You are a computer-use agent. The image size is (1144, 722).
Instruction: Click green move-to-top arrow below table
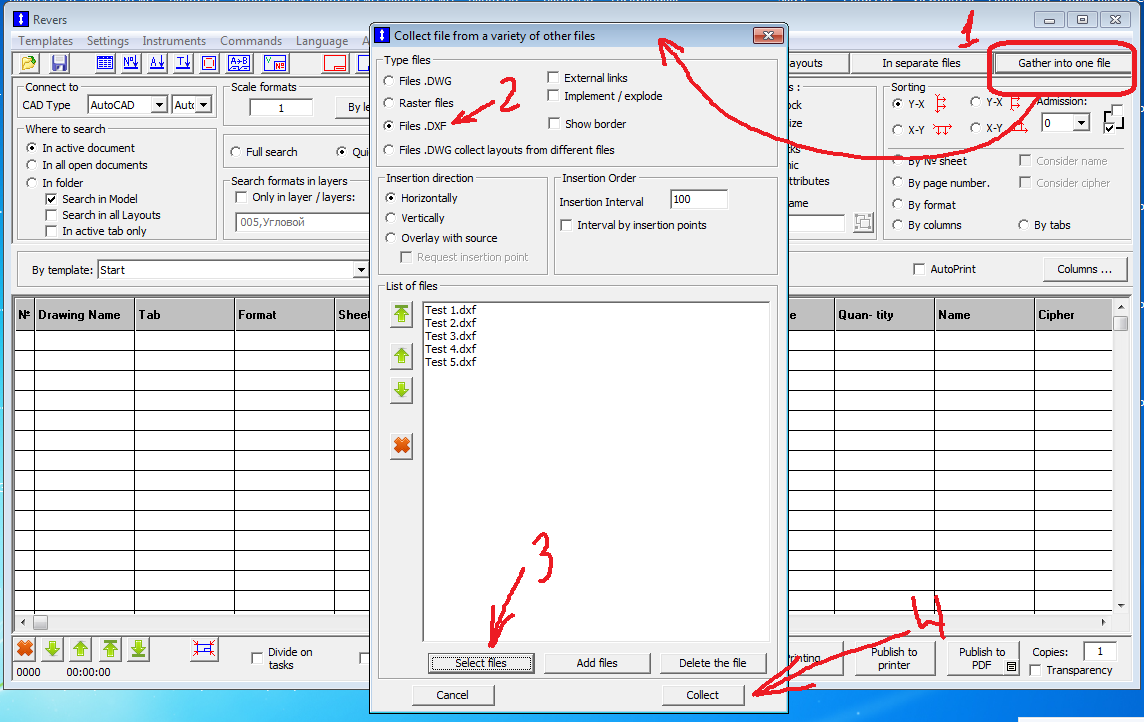tap(110, 648)
